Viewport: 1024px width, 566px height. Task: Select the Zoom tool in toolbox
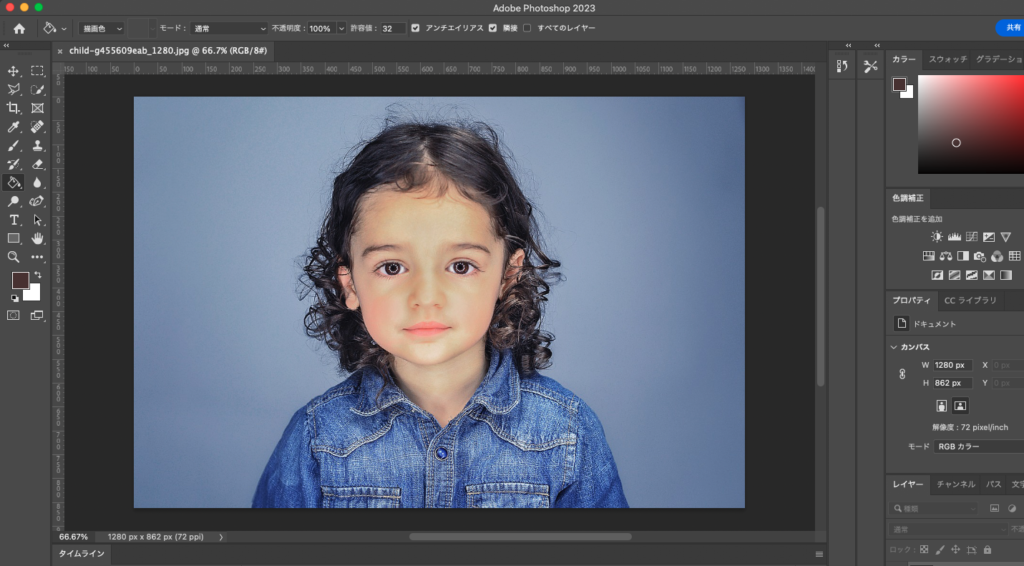(x=13, y=257)
